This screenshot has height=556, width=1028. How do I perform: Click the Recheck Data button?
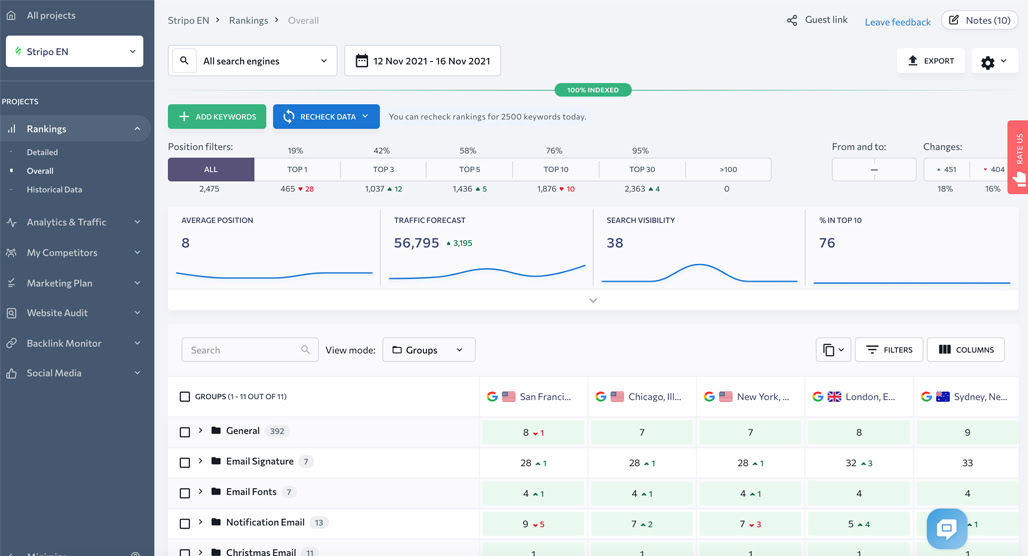326,117
